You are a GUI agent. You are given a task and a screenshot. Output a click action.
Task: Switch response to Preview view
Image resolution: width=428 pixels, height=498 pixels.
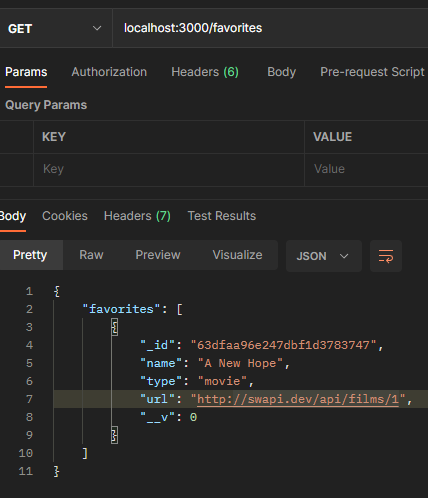(158, 255)
